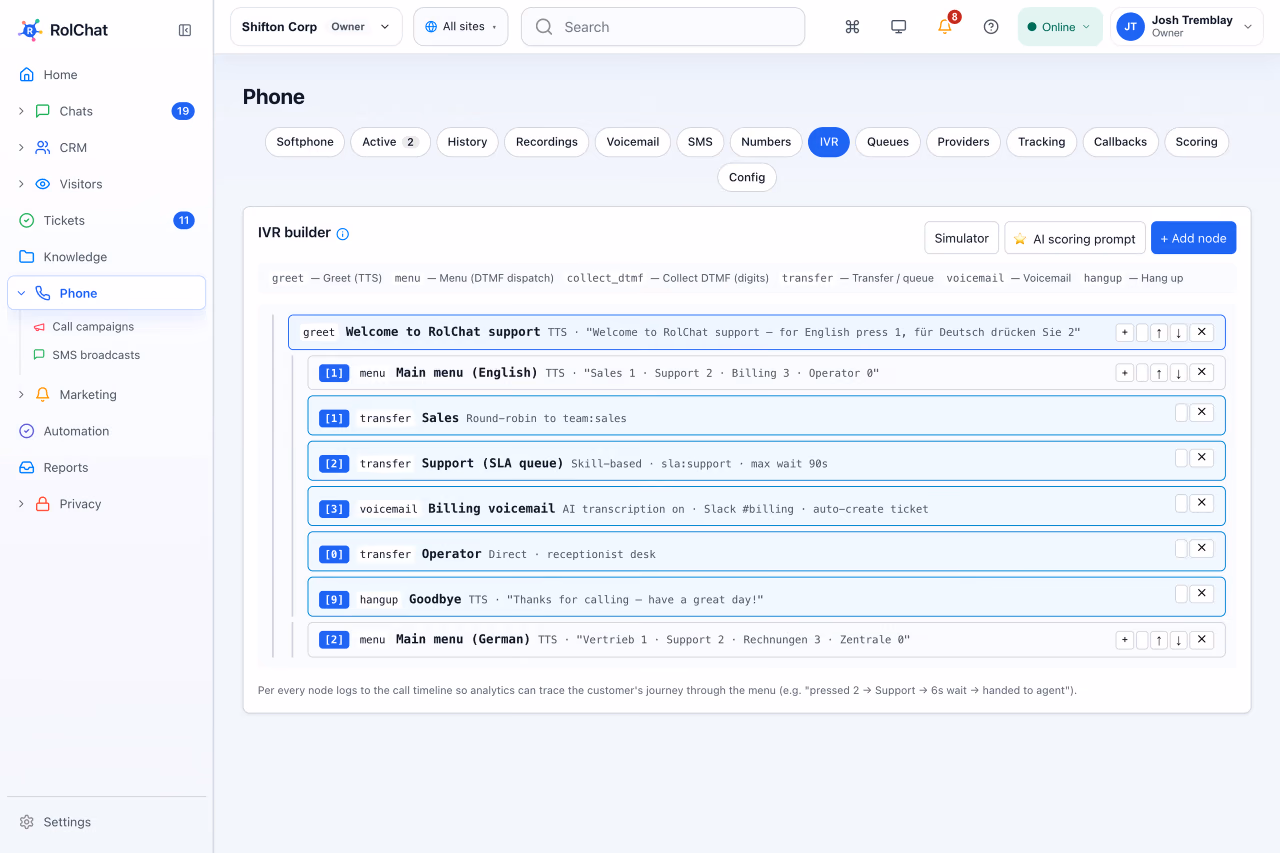Delete the Welcome to RolChat support node
1280x853 pixels.
(x=1202, y=332)
